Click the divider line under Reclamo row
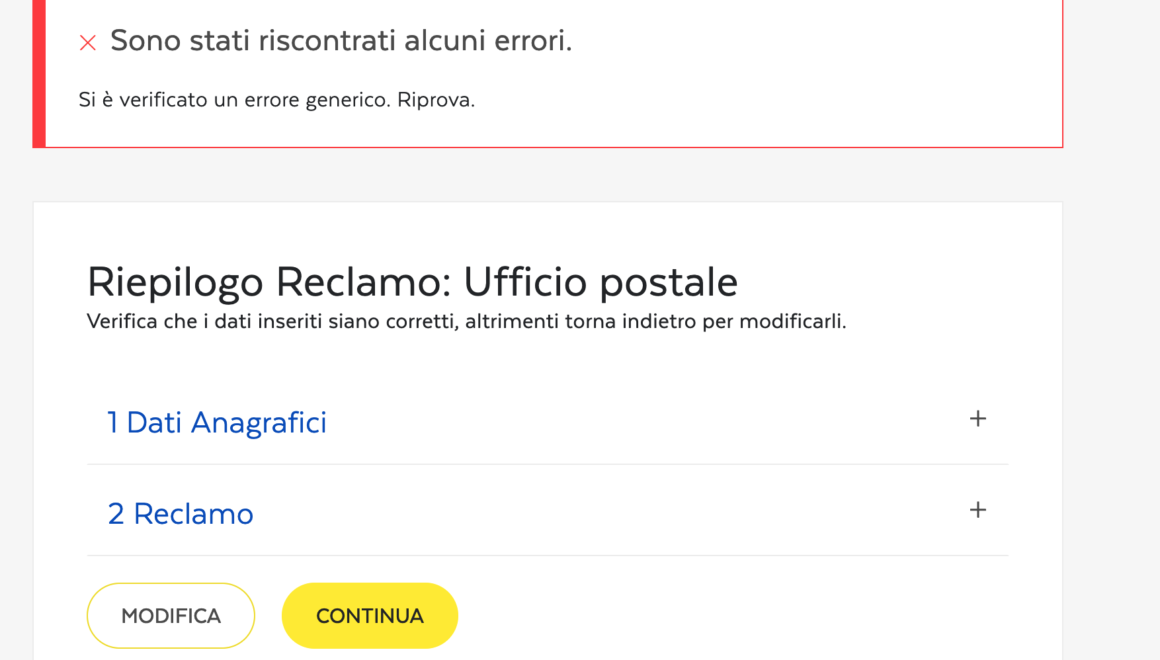Viewport: 1160px width, 660px height. (547, 555)
